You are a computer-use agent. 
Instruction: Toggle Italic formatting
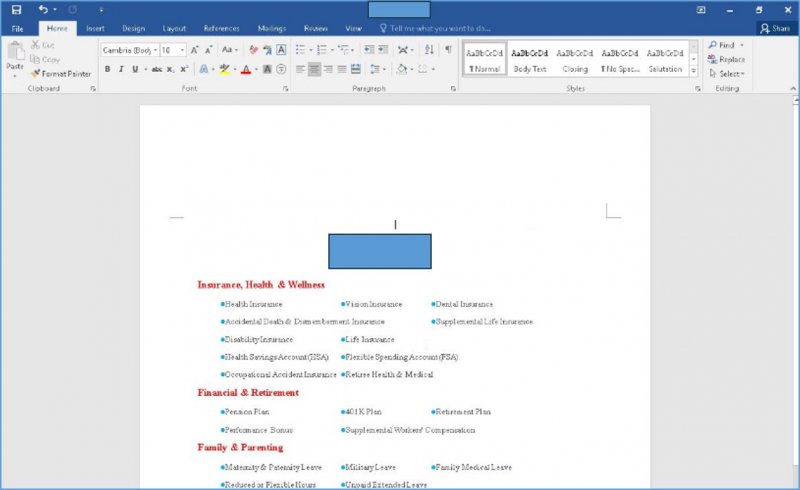(x=121, y=69)
